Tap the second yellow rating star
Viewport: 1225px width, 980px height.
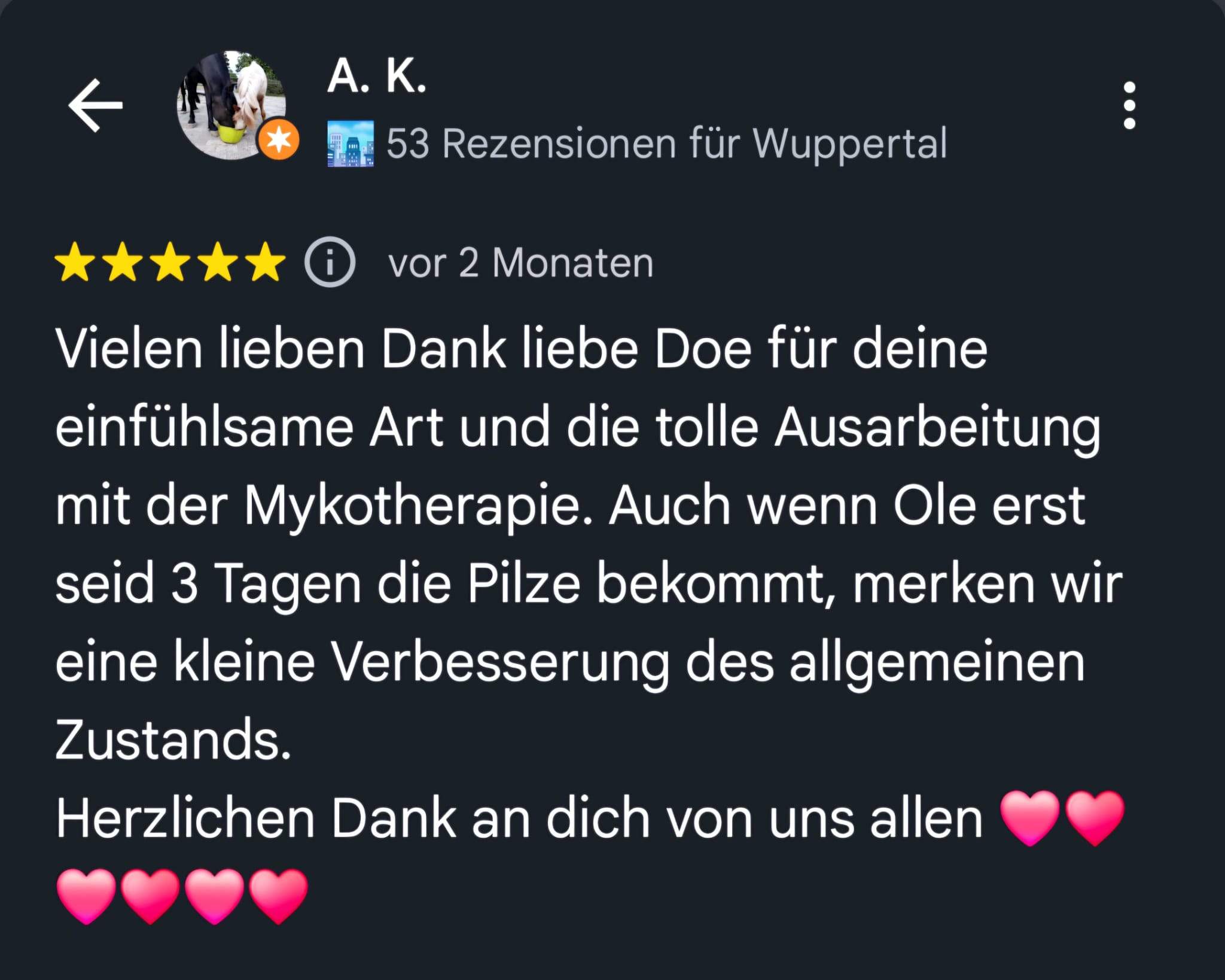pyautogui.click(x=123, y=262)
